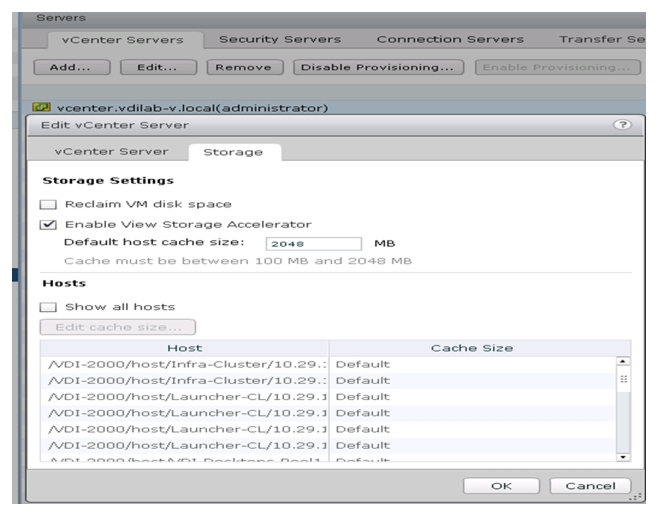Viewport: 659px width, 517px height.
Task: Click hosts list scroll up arrow
Action: click(623, 361)
